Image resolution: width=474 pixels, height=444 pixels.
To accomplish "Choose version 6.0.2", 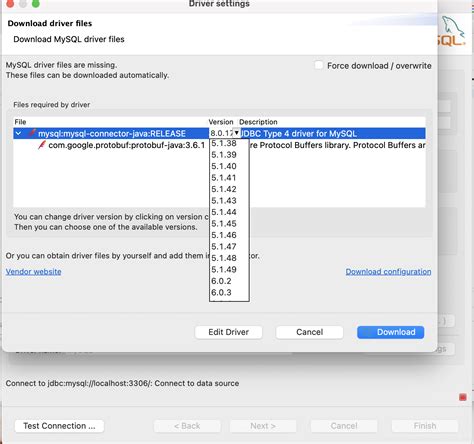I will (x=222, y=281).
